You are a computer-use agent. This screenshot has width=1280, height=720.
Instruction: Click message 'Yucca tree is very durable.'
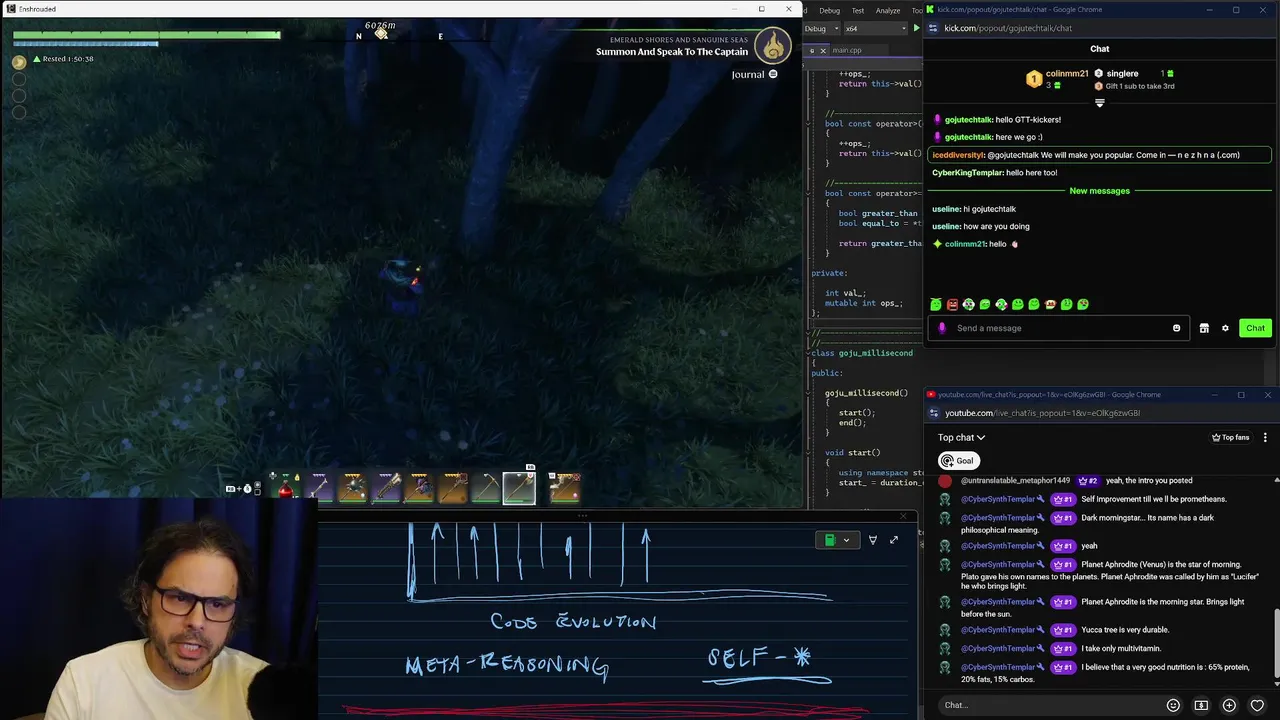1125,630
